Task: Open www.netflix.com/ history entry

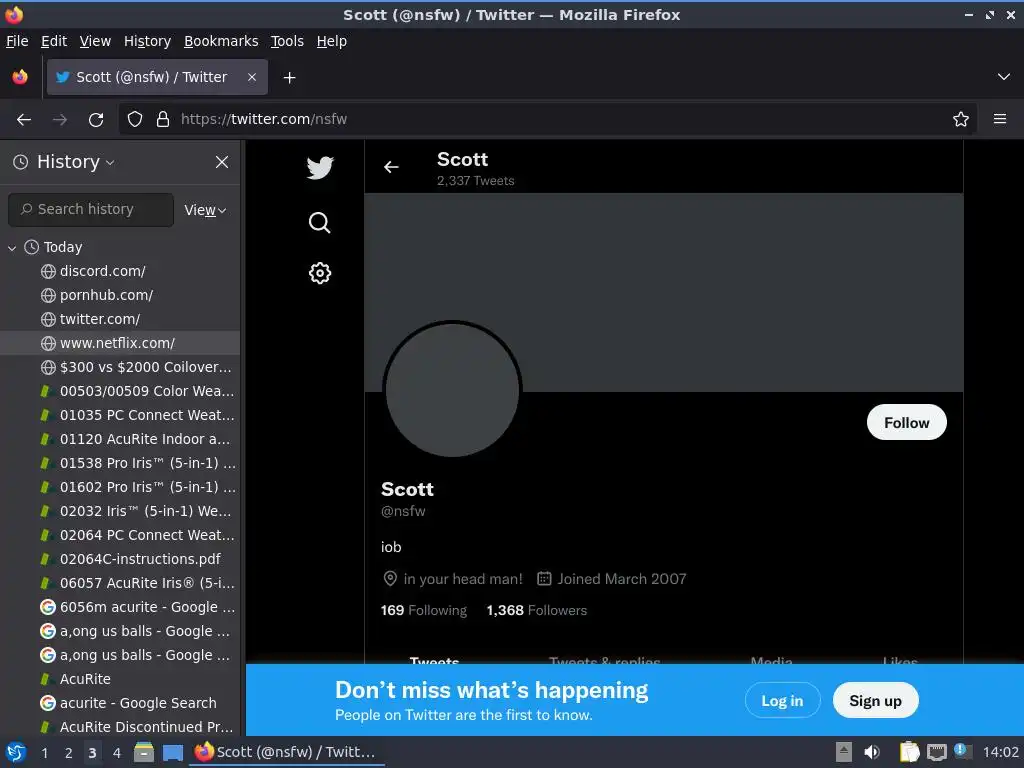Action: click(x=120, y=343)
